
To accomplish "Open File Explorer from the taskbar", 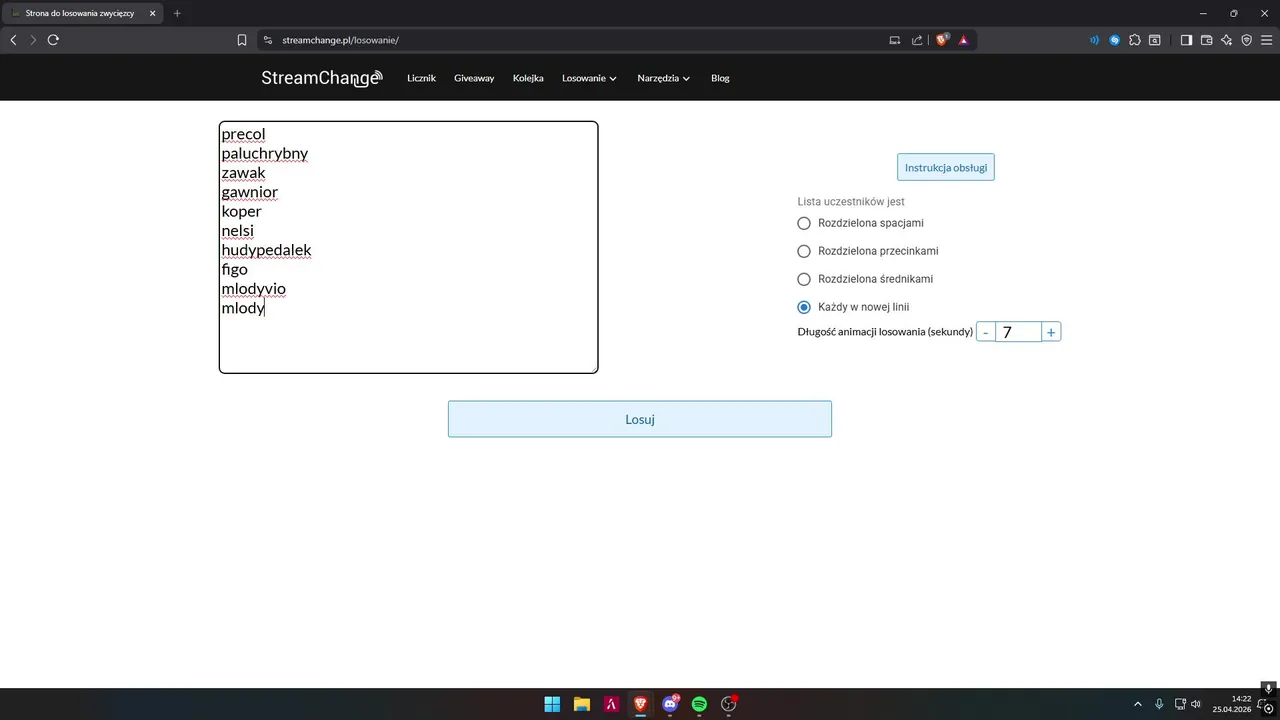I will (581, 704).
